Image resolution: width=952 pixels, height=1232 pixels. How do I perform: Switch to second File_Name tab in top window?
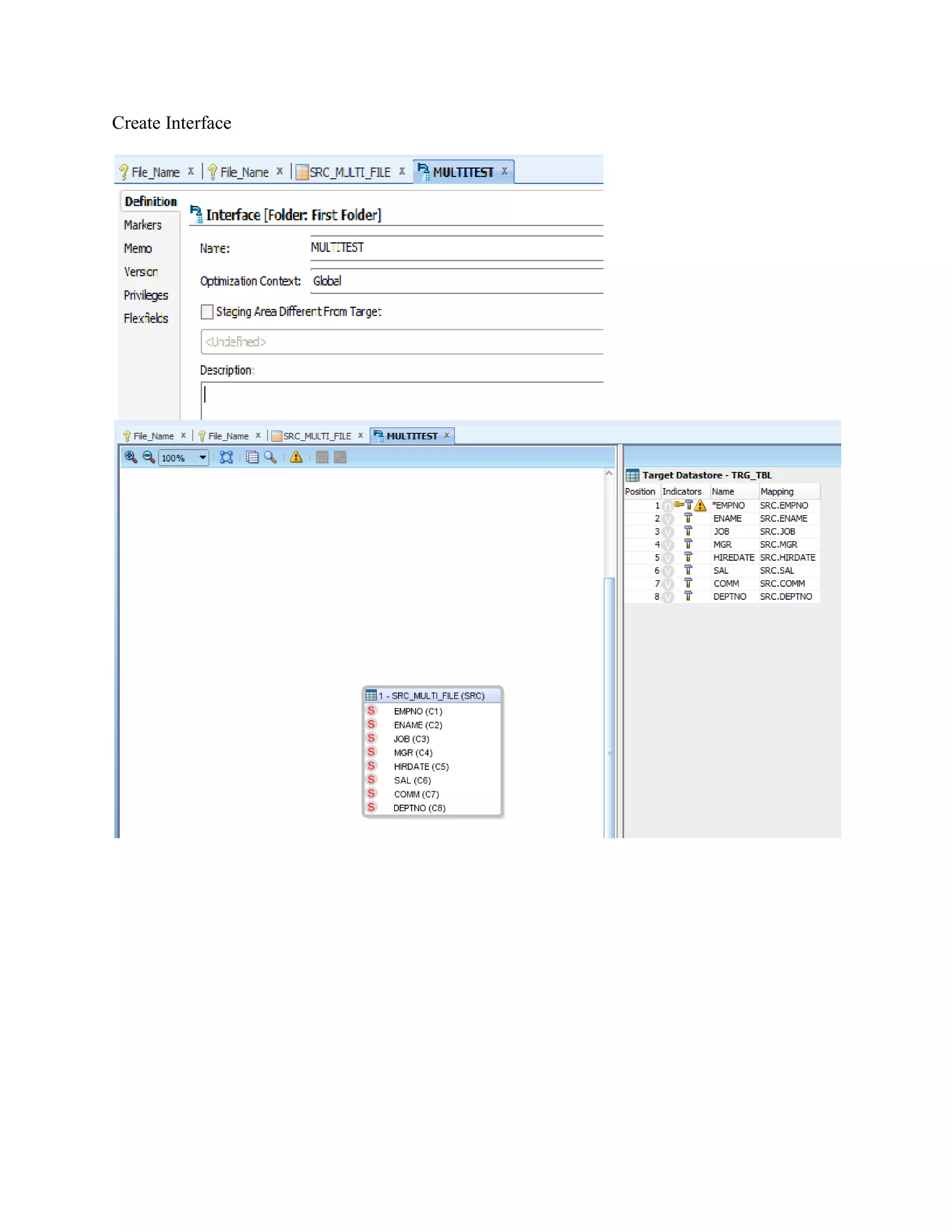point(244,172)
